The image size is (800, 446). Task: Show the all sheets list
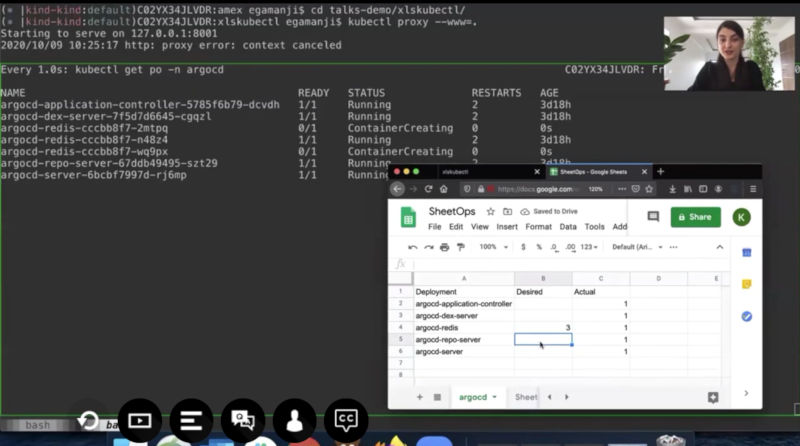tap(437, 397)
